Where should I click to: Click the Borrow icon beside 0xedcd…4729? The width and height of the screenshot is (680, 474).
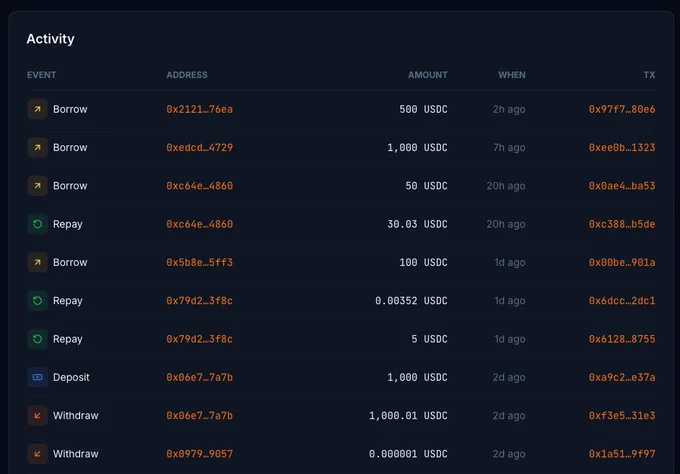[x=37, y=147]
